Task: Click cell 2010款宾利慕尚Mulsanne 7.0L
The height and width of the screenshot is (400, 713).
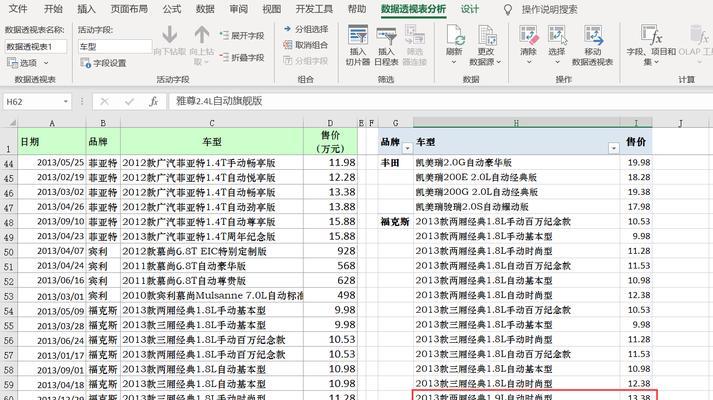Action: coord(212,295)
